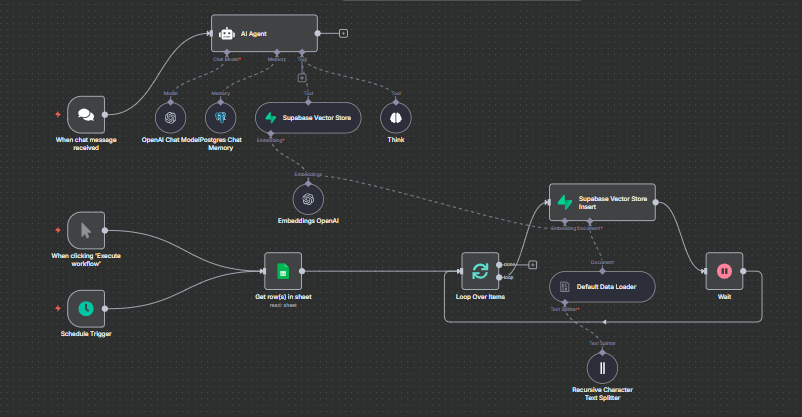The height and width of the screenshot is (417, 802).
Task: Click the Wait node output connector dot
Action: 743,271
